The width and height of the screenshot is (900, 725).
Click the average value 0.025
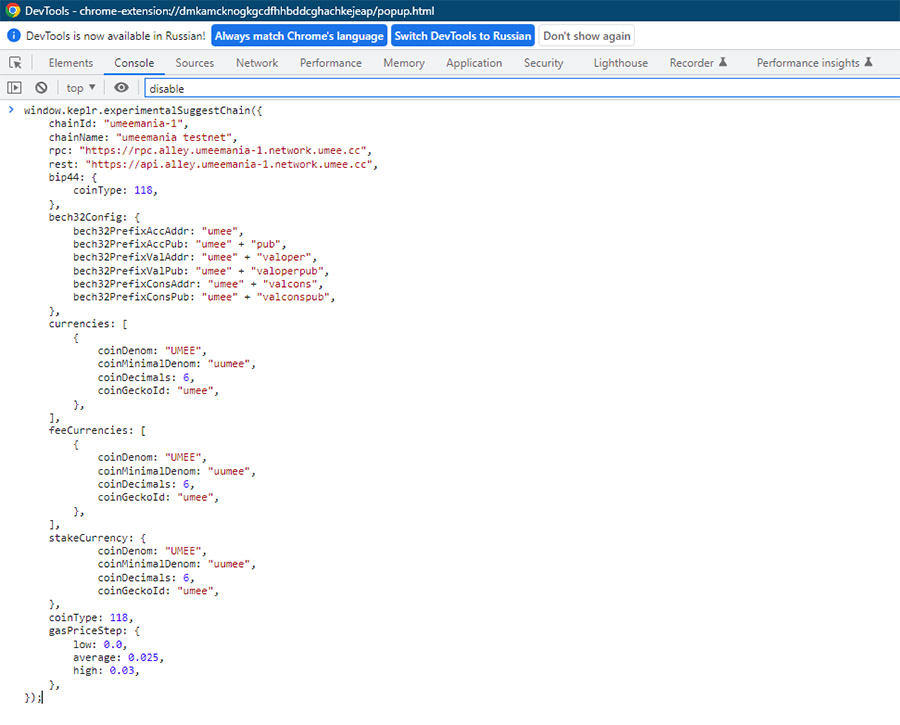coord(143,657)
